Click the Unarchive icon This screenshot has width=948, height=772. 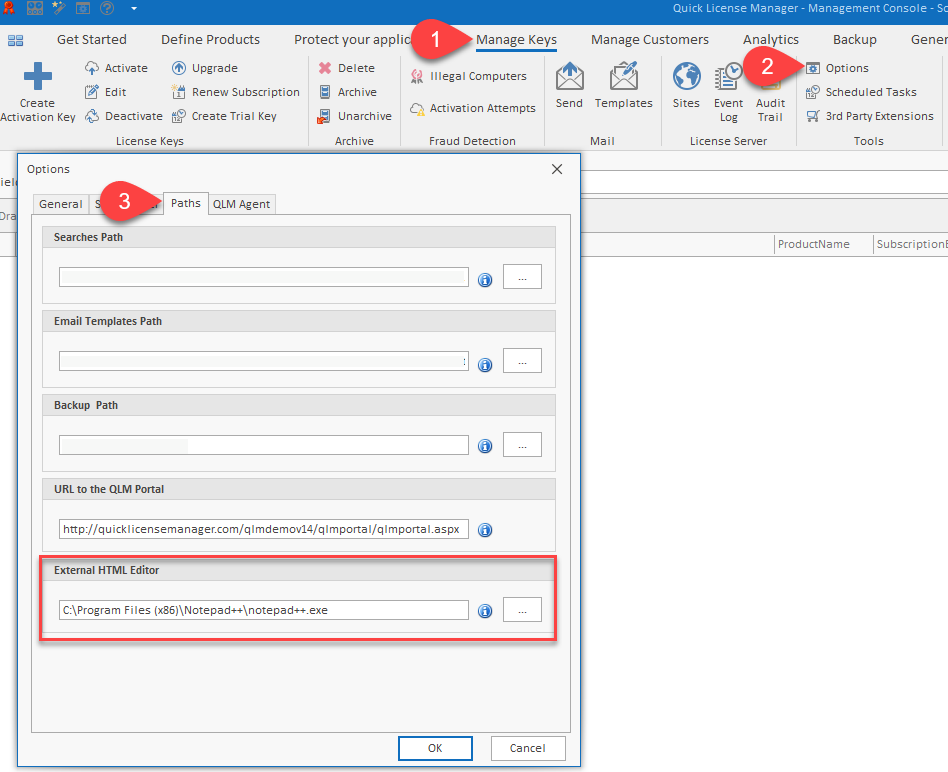coord(324,116)
